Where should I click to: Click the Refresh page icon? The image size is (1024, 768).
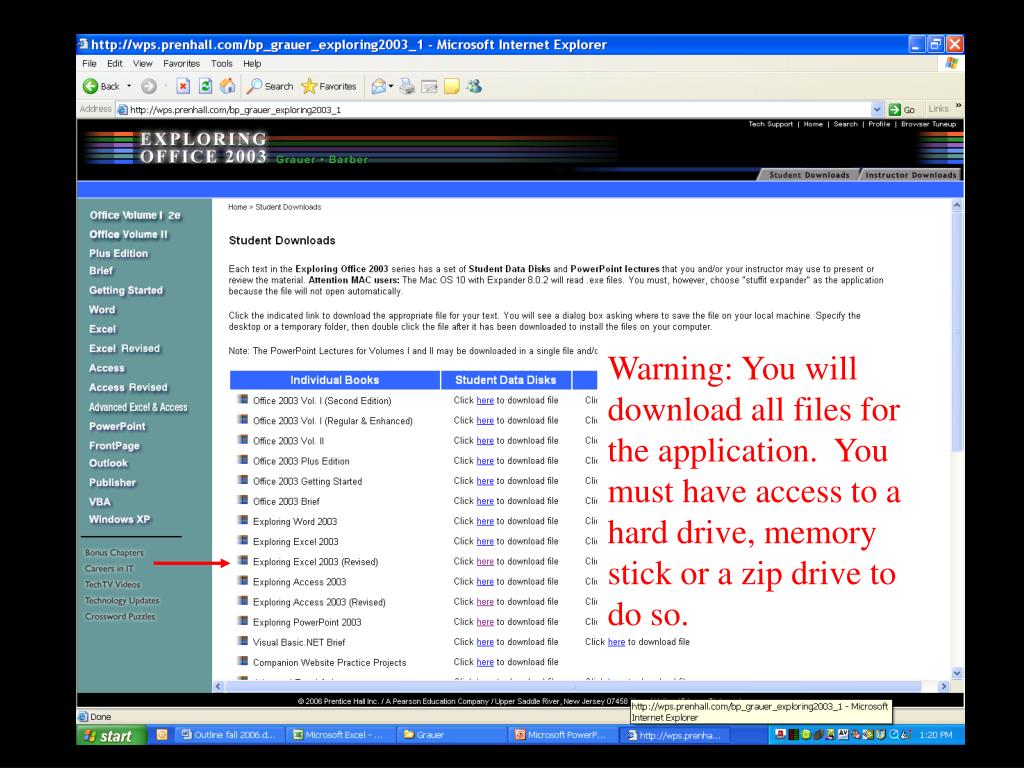pyautogui.click(x=205, y=86)
